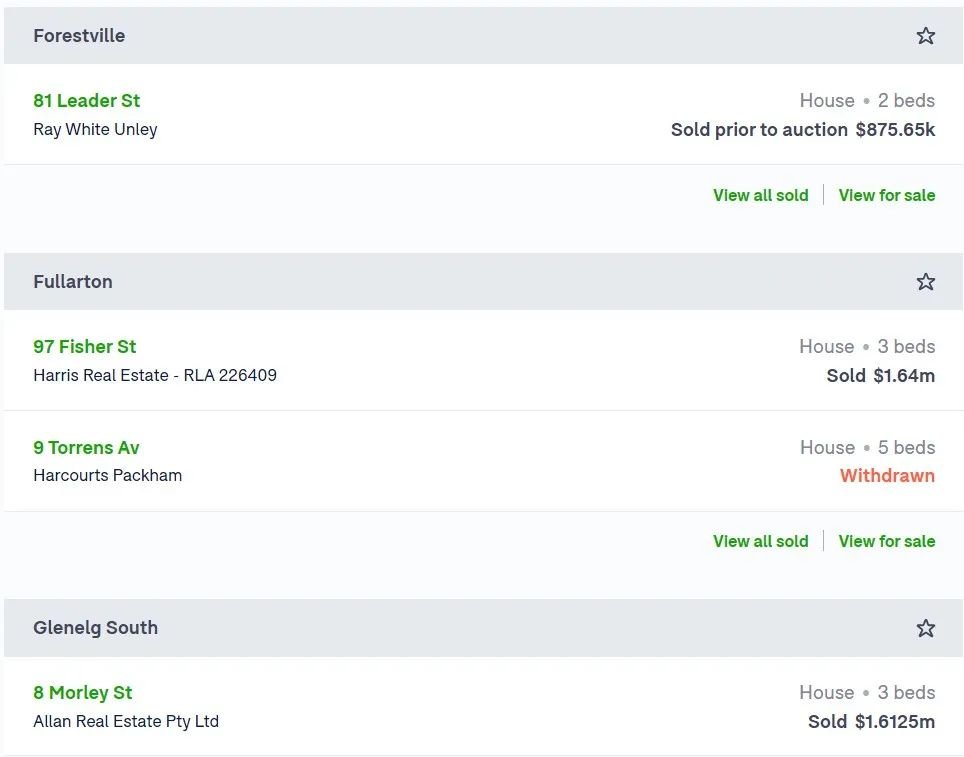View the 9 Torrens Av listing
The width and height of the screenshot is (964, 757).
coord(86,447)
